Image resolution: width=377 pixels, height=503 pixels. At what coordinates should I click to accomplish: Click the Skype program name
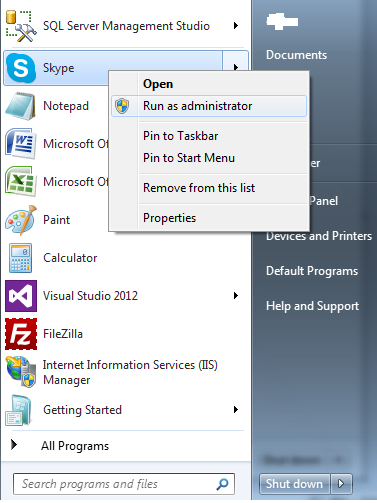click(x=59, y=68)
